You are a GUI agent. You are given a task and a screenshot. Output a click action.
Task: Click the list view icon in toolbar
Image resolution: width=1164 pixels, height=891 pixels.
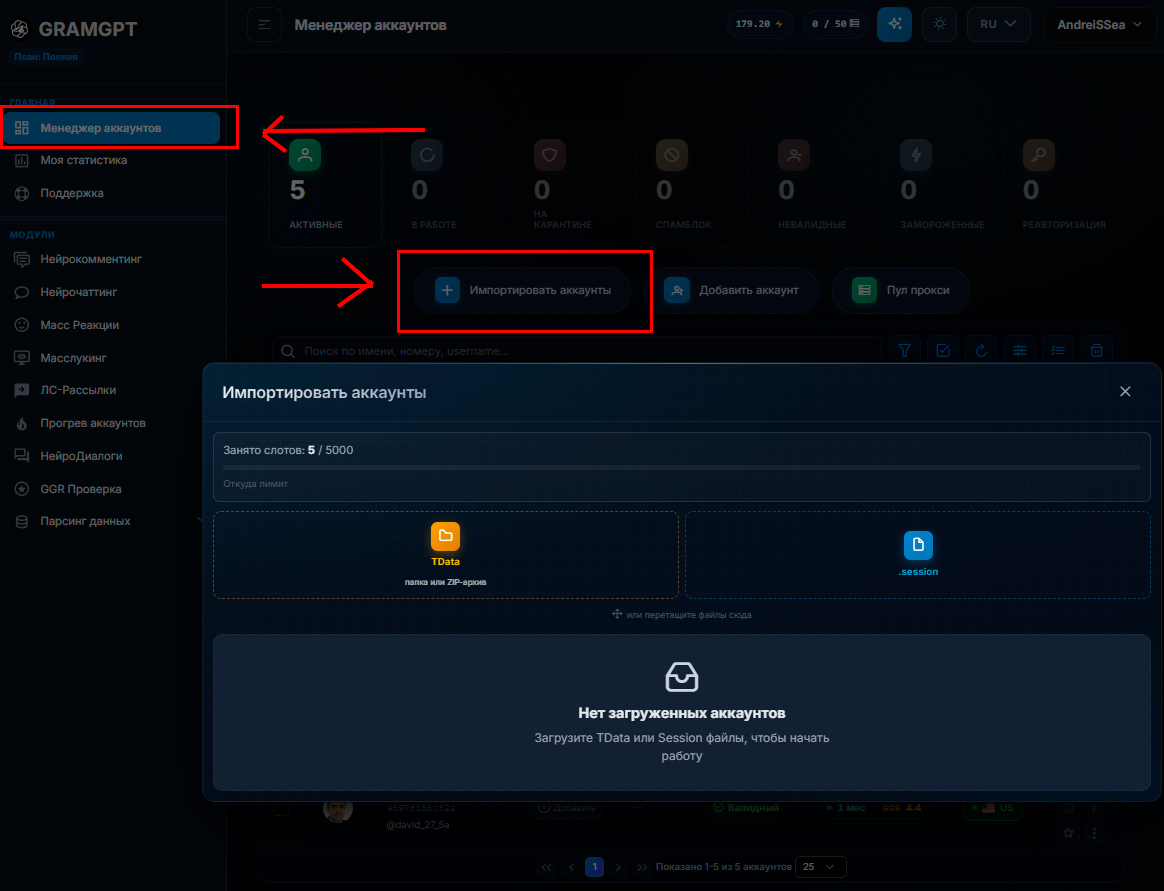(1059, 350)
